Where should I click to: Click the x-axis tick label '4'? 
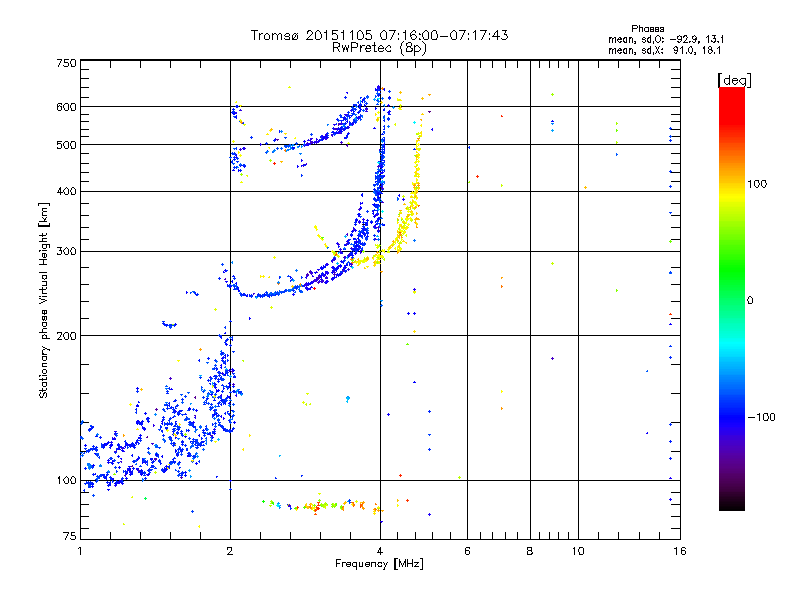pos(380,551)
